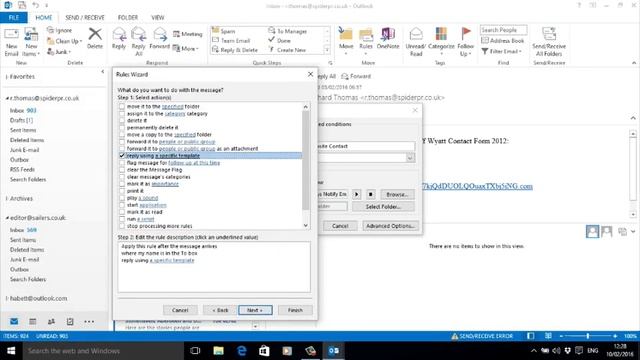The width and height of the screenshot is (640, 360).
Task: Switch to the VIEW ribbon tab
Action: point(158,18)
